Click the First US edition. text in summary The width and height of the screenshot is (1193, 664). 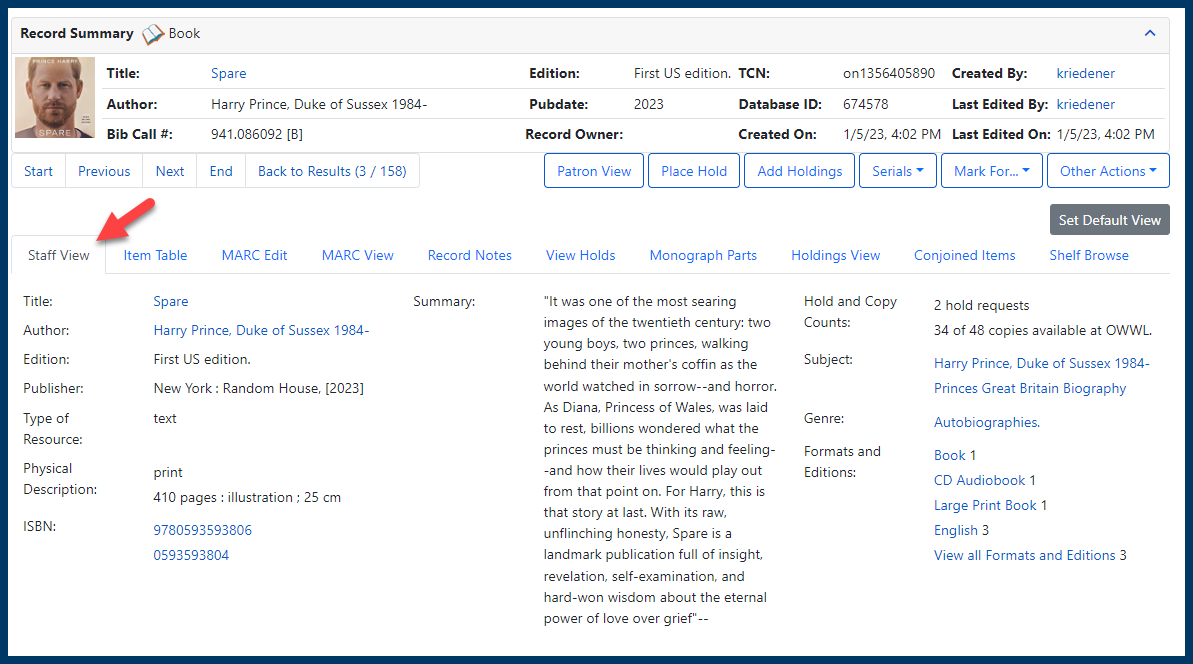tap(682, 73)
